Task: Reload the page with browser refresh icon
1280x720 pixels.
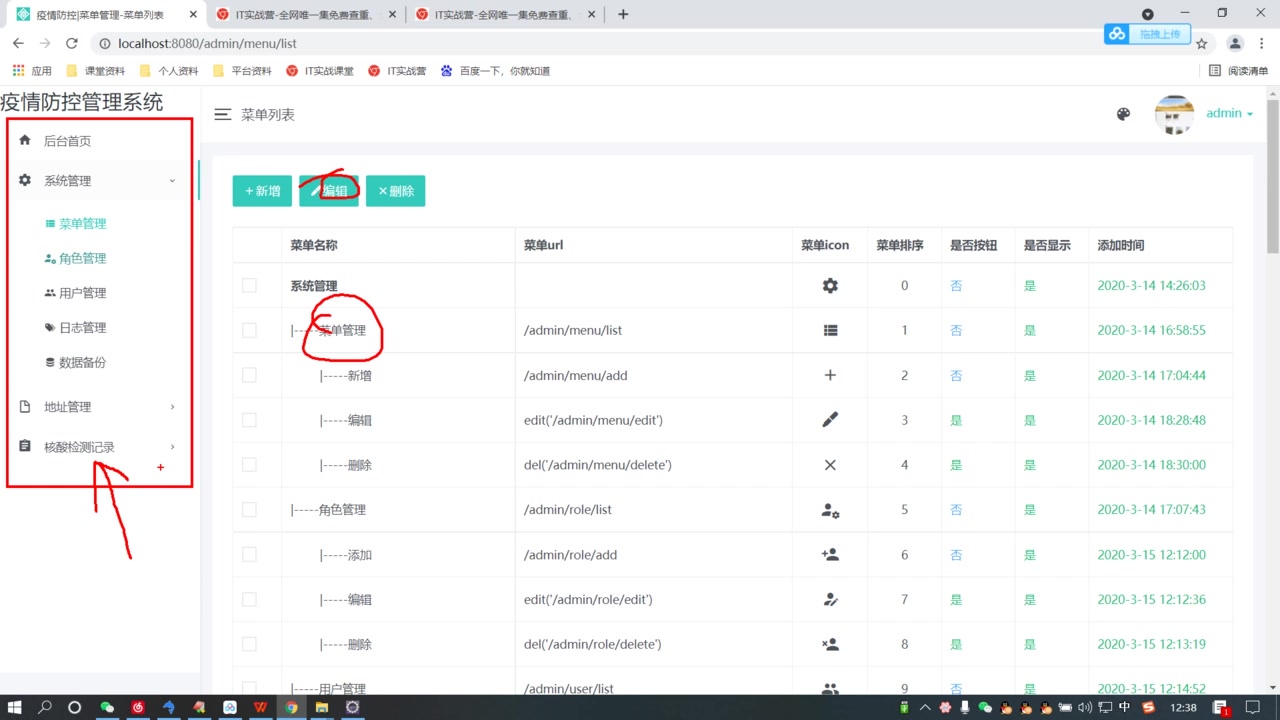Action: point(72,44)
